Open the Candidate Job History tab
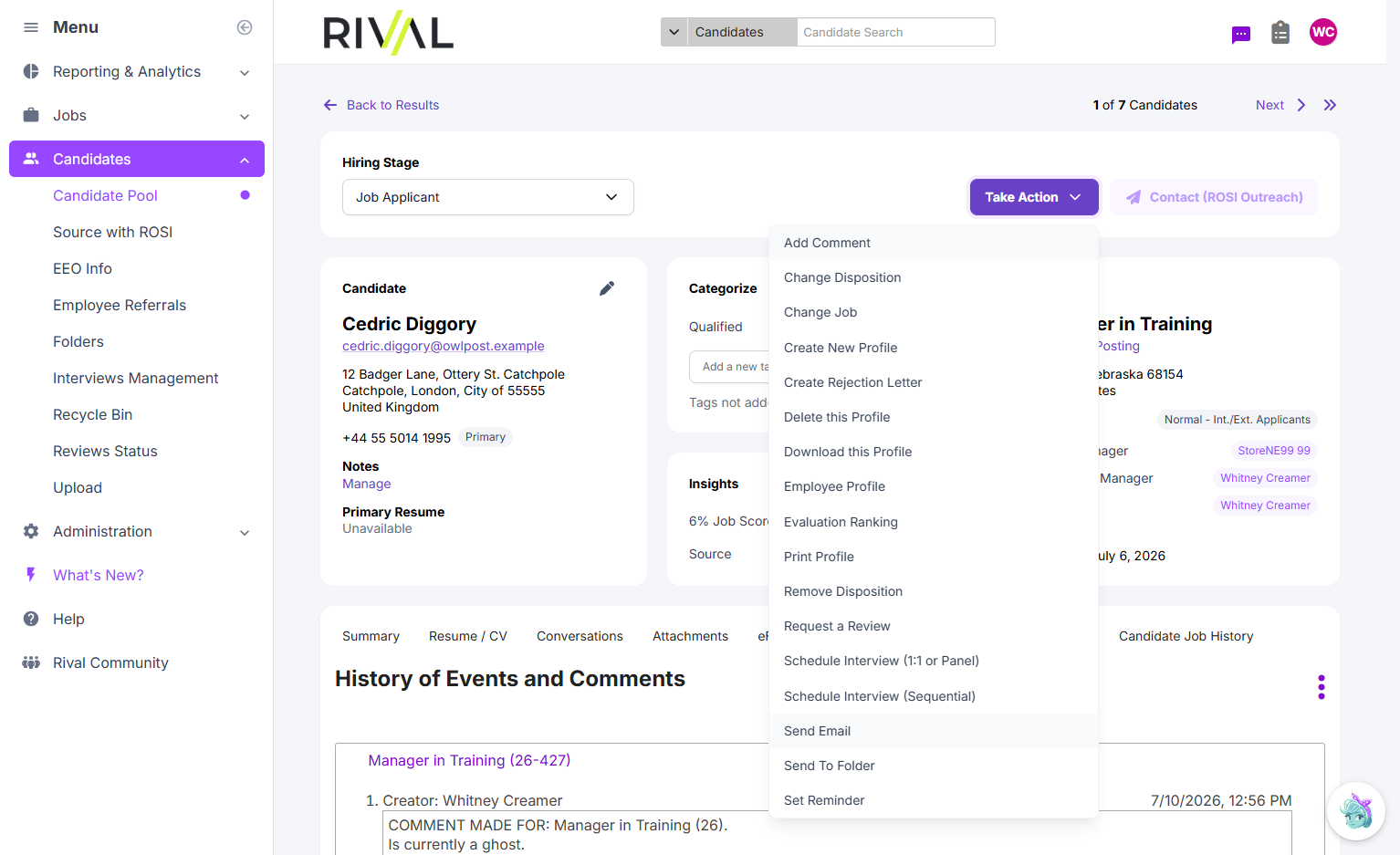This screenshot has width=1400, height=855. 1186,636
